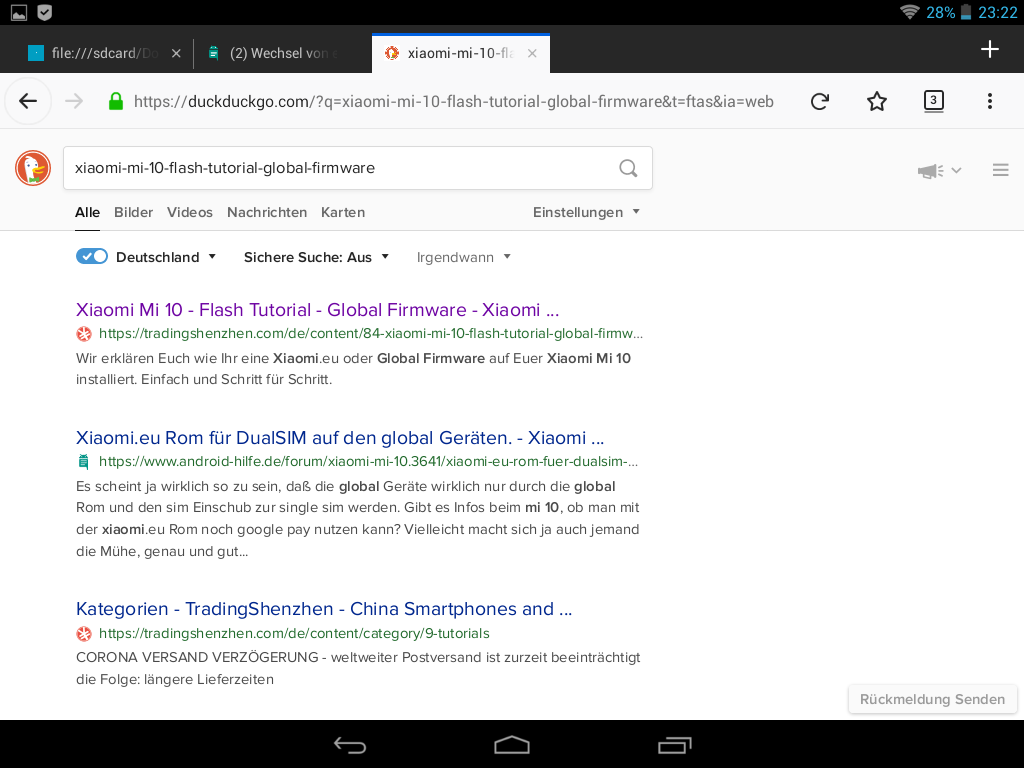Close the xiaomi-mi-10 tab

coord(532,54)
